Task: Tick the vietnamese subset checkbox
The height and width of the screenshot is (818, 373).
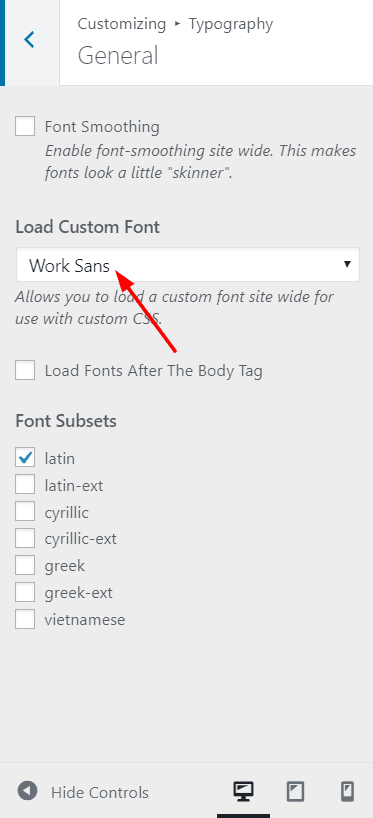Action: coord(25,619)
